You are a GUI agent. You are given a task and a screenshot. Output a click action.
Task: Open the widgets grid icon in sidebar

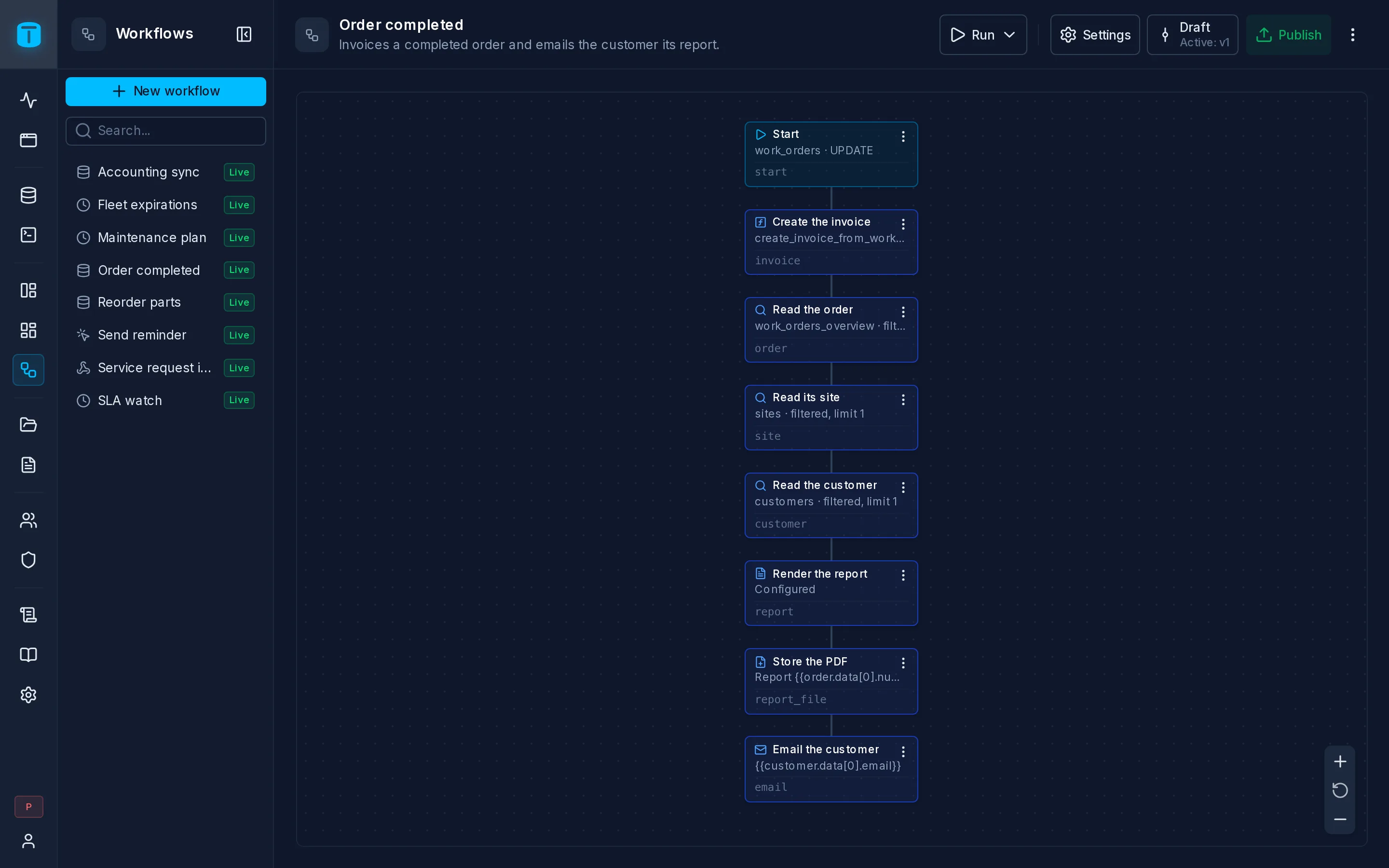click(28, 330)
